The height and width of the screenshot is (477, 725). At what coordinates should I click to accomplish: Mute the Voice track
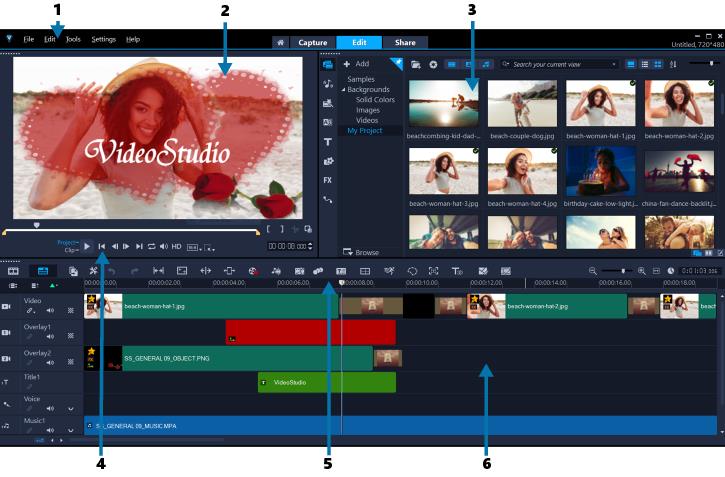tap(50, 409)
